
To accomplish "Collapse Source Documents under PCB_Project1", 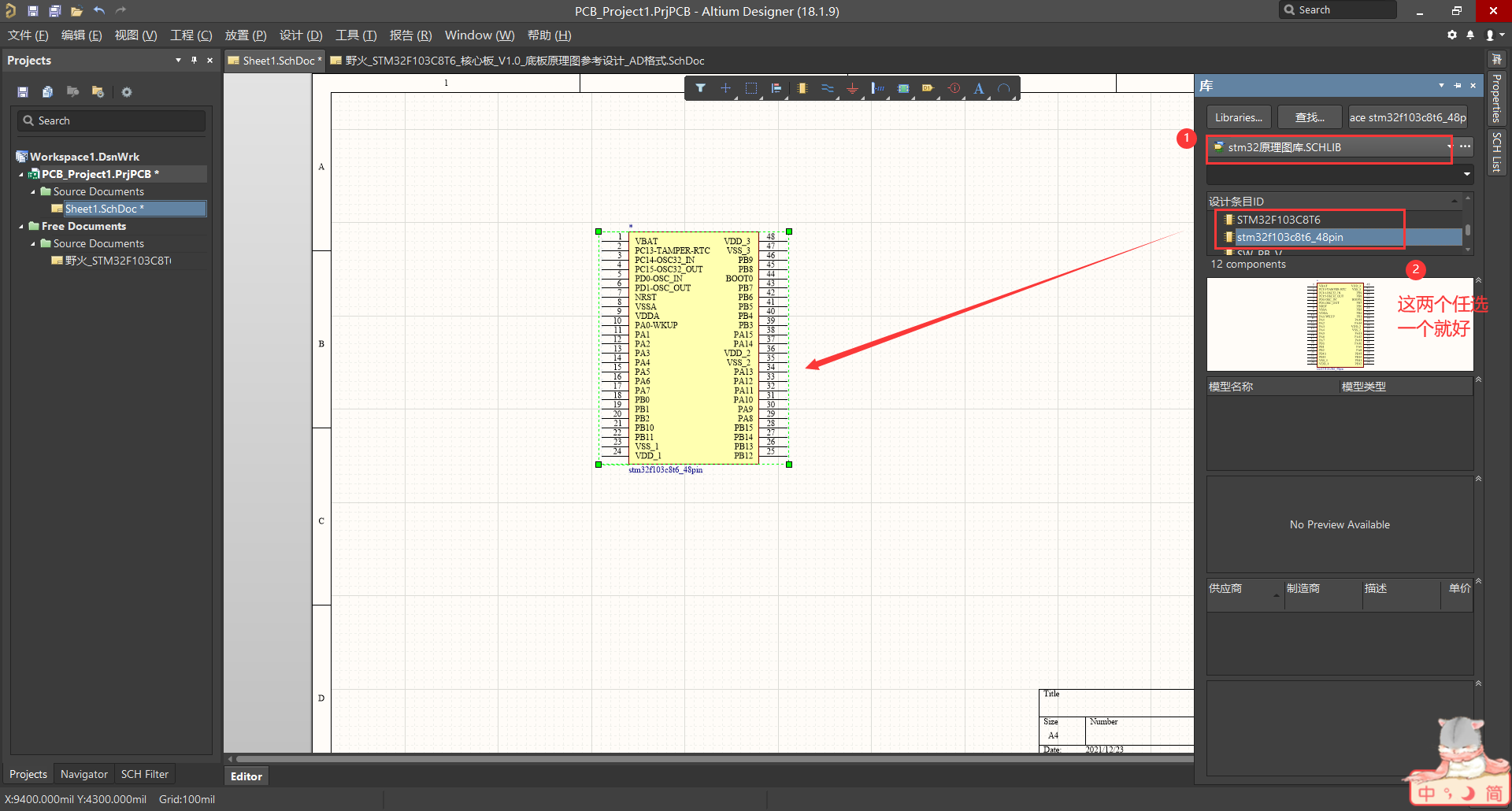I will 33,191.
